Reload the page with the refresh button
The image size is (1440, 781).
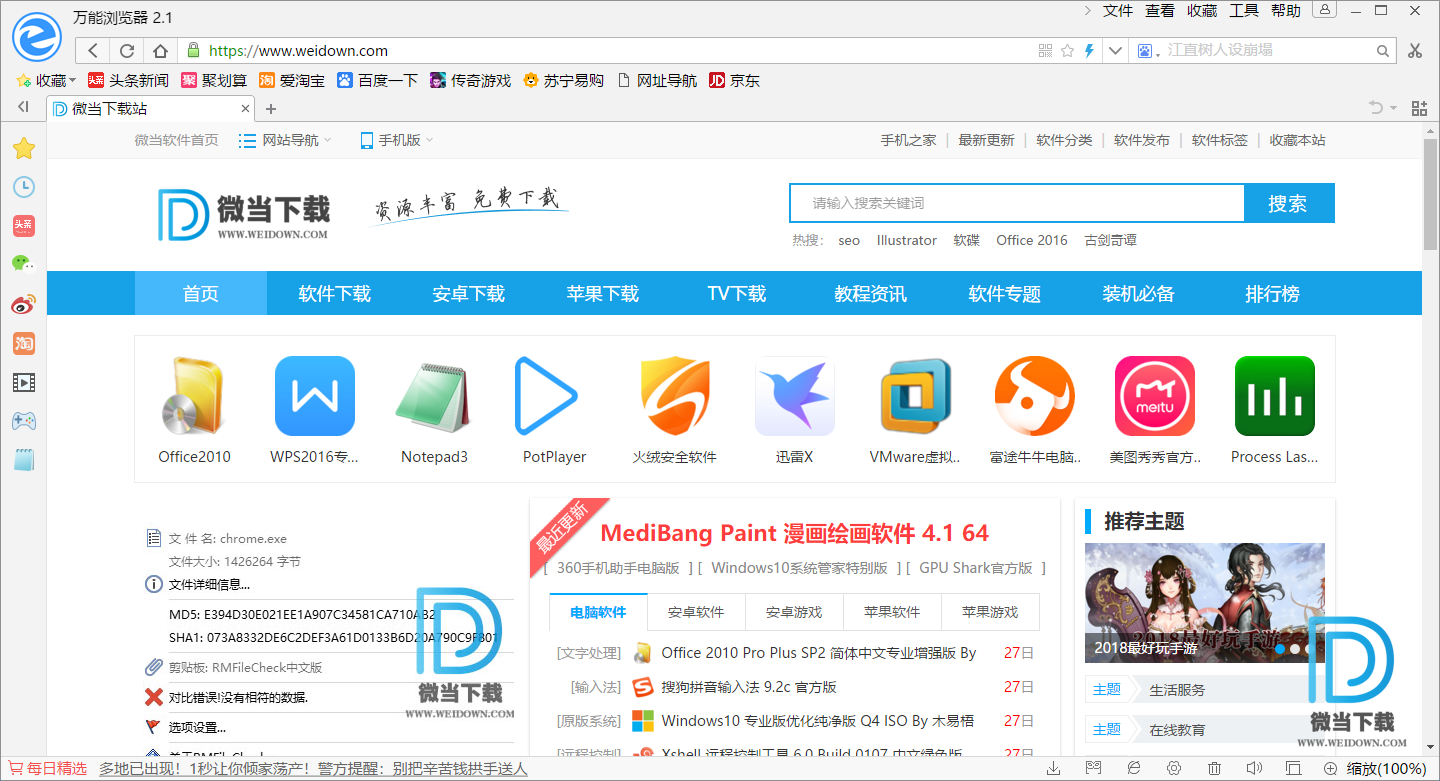coord(127,50)
